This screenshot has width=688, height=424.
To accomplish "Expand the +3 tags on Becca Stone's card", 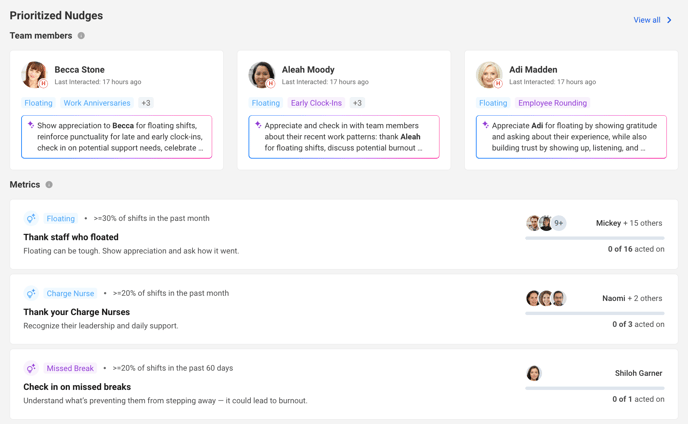I will coord(146,103).
